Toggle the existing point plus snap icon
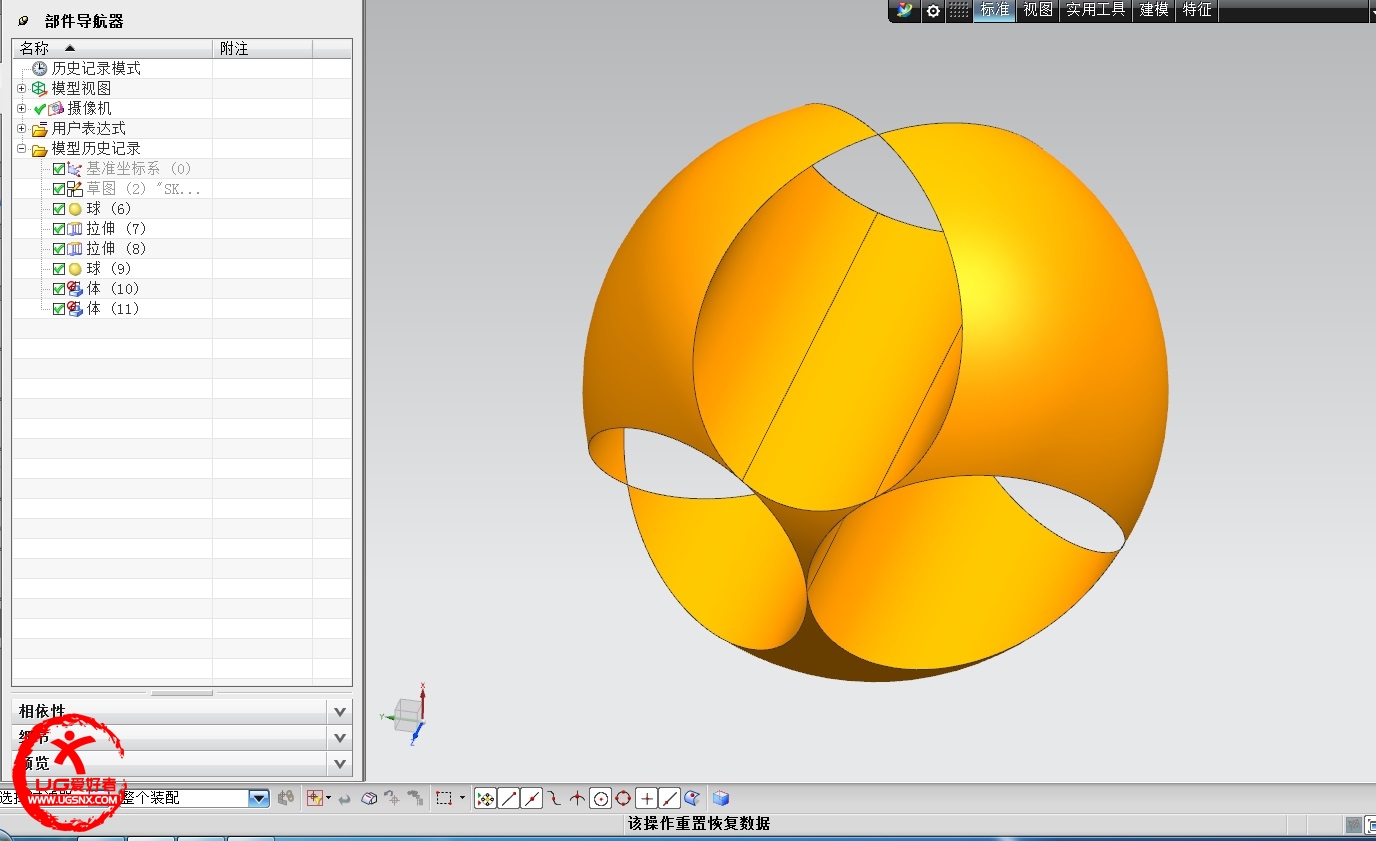Viewport: 1376px width, 841px height. (647, 798)
